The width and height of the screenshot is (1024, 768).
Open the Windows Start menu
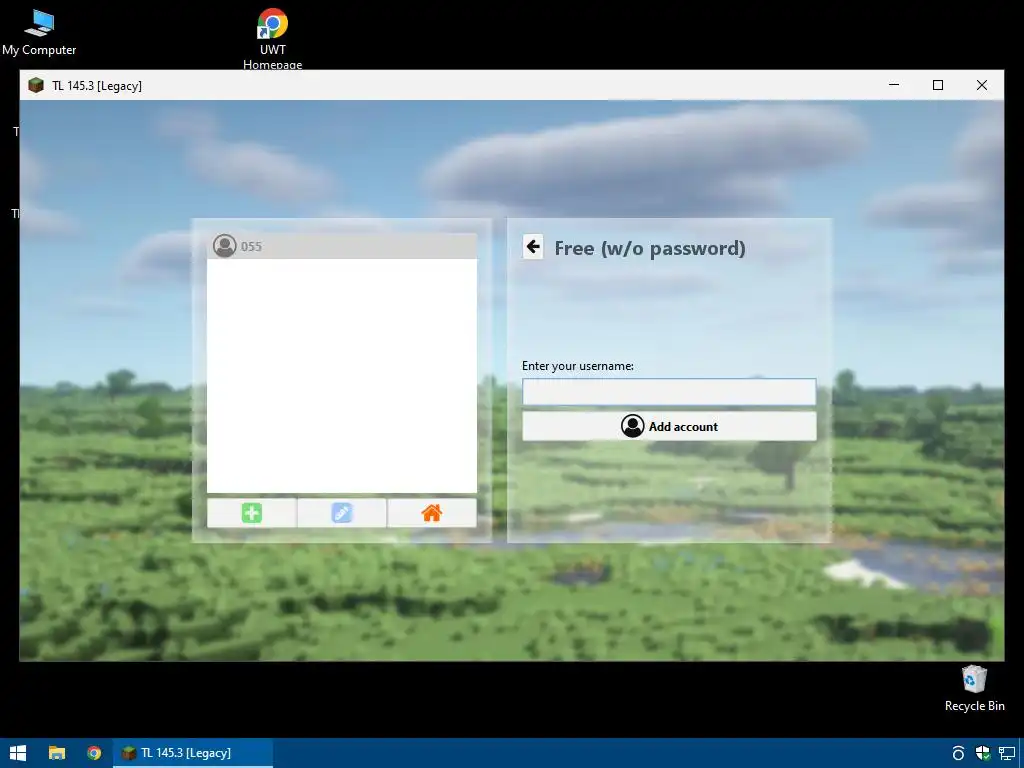[18, 753]
